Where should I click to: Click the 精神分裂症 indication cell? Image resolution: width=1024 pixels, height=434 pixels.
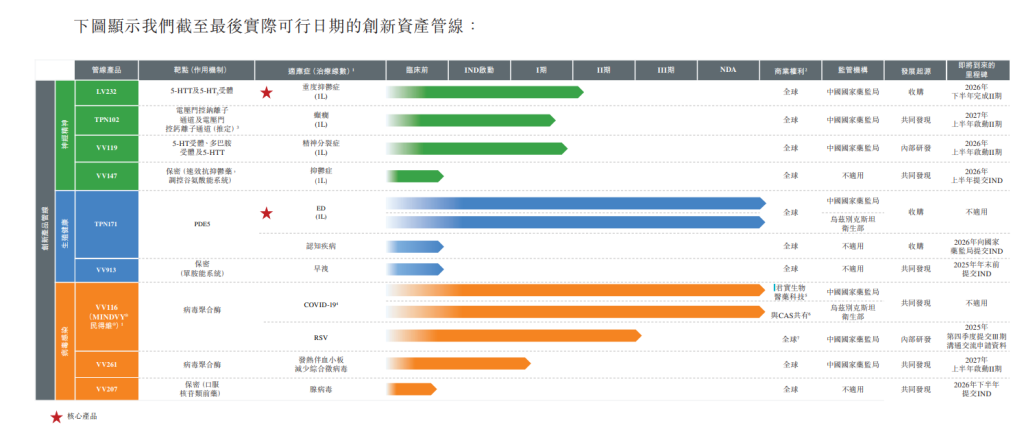tap(321, 148)
